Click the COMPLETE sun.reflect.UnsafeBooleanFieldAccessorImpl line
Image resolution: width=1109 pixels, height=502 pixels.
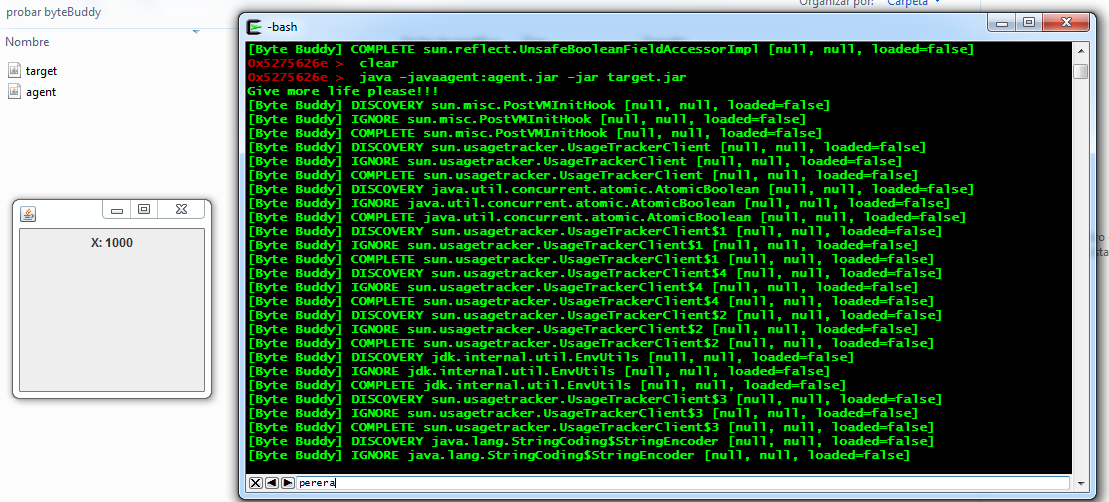tap(611, 49)
